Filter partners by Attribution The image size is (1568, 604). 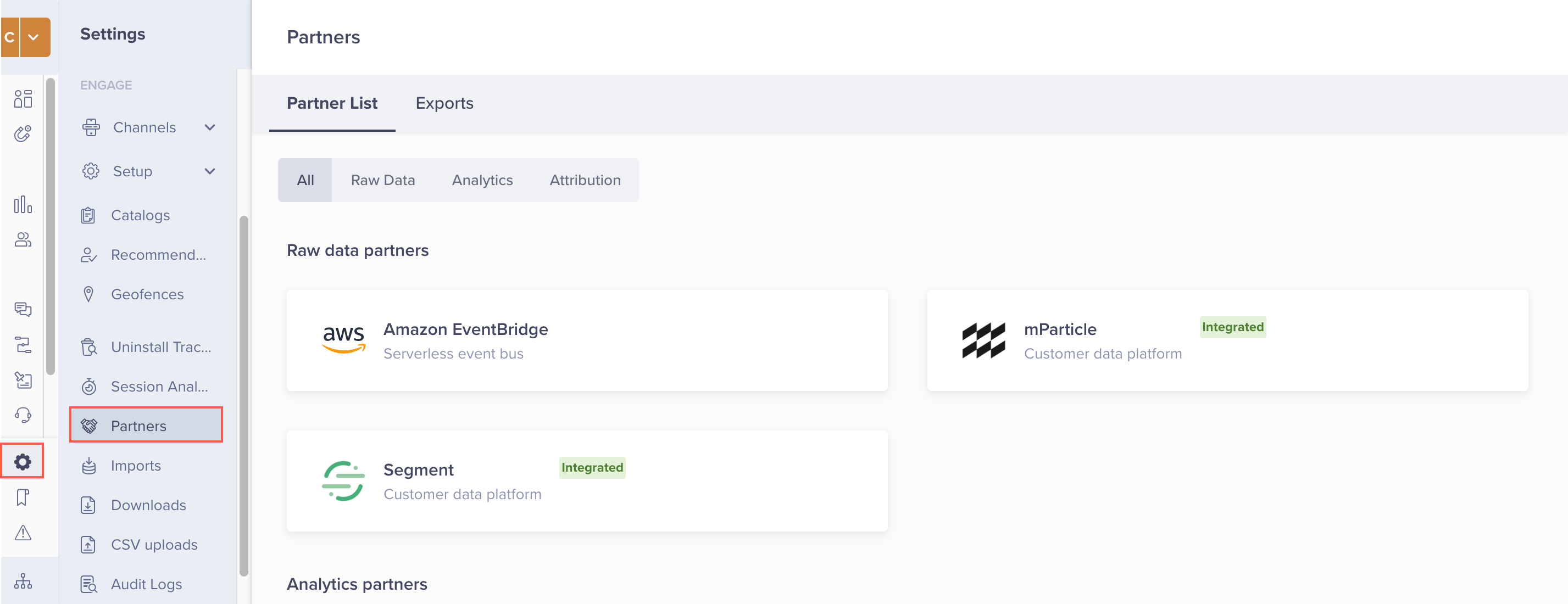click(585, 181)
